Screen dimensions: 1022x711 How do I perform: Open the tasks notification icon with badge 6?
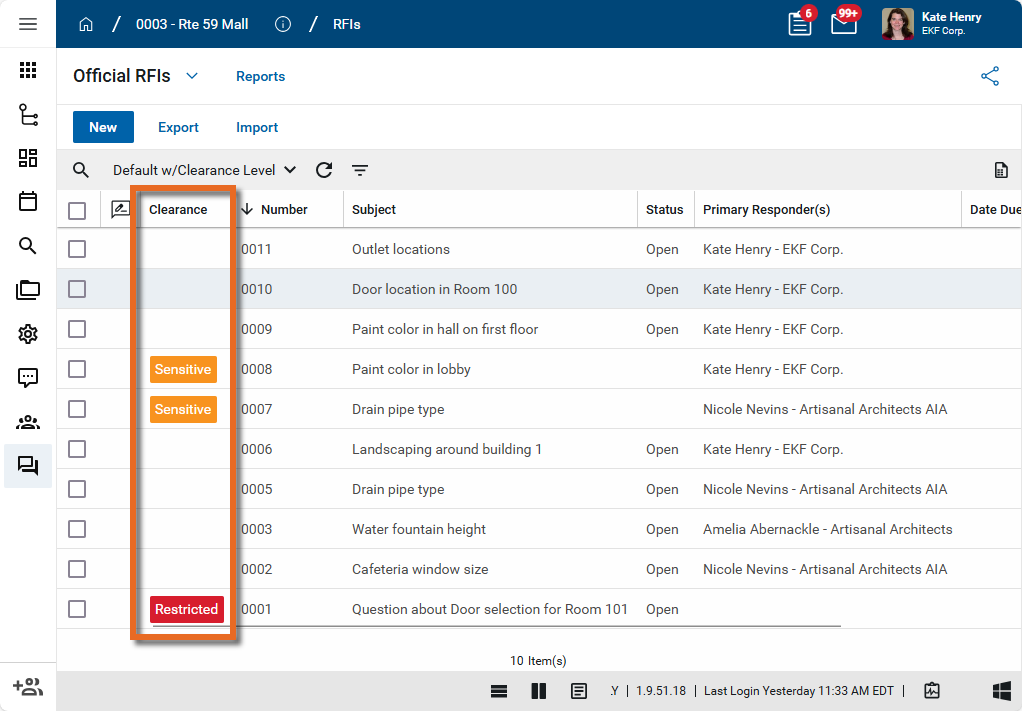800,24
